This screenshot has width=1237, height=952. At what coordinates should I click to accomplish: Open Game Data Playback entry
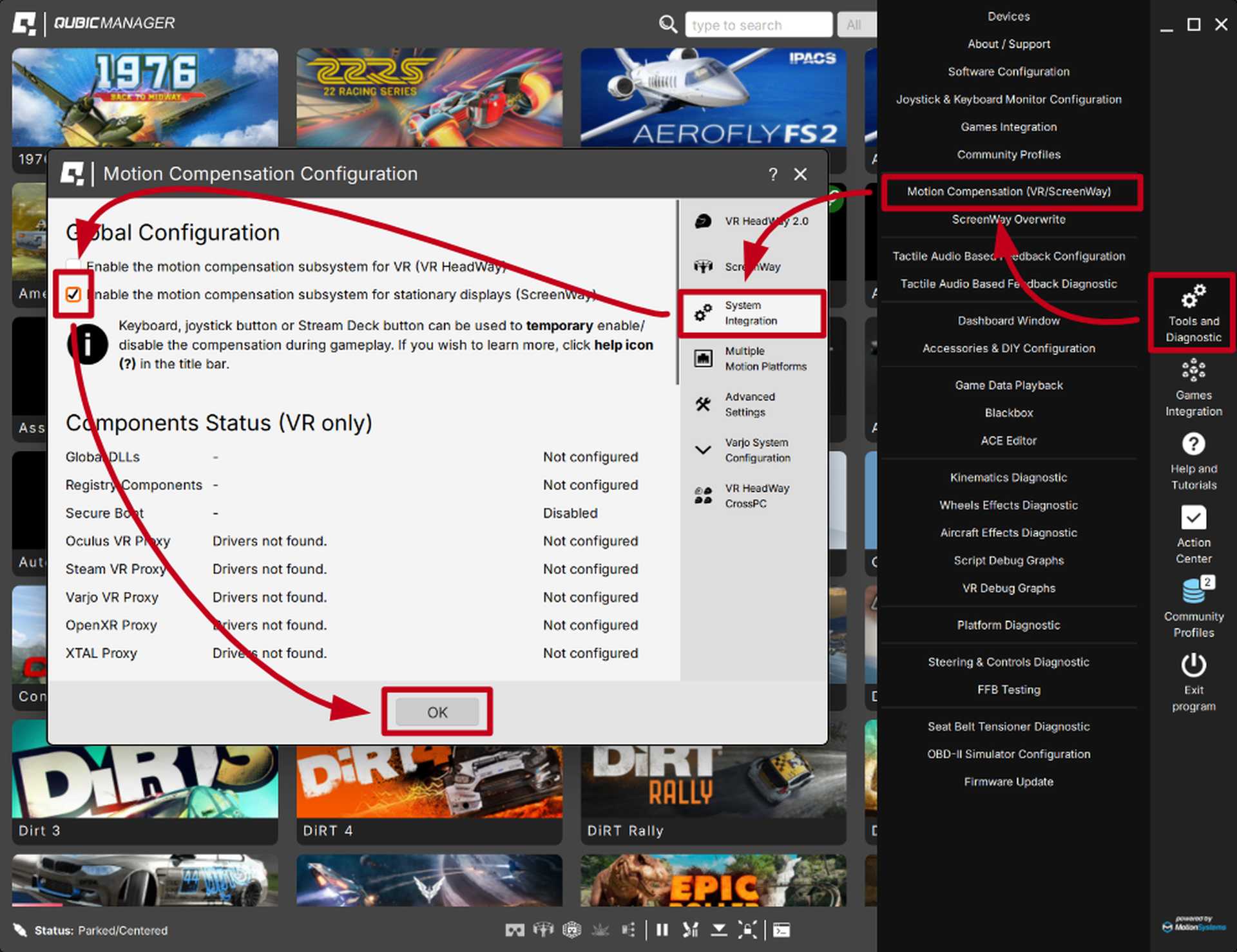point(1008,386)
